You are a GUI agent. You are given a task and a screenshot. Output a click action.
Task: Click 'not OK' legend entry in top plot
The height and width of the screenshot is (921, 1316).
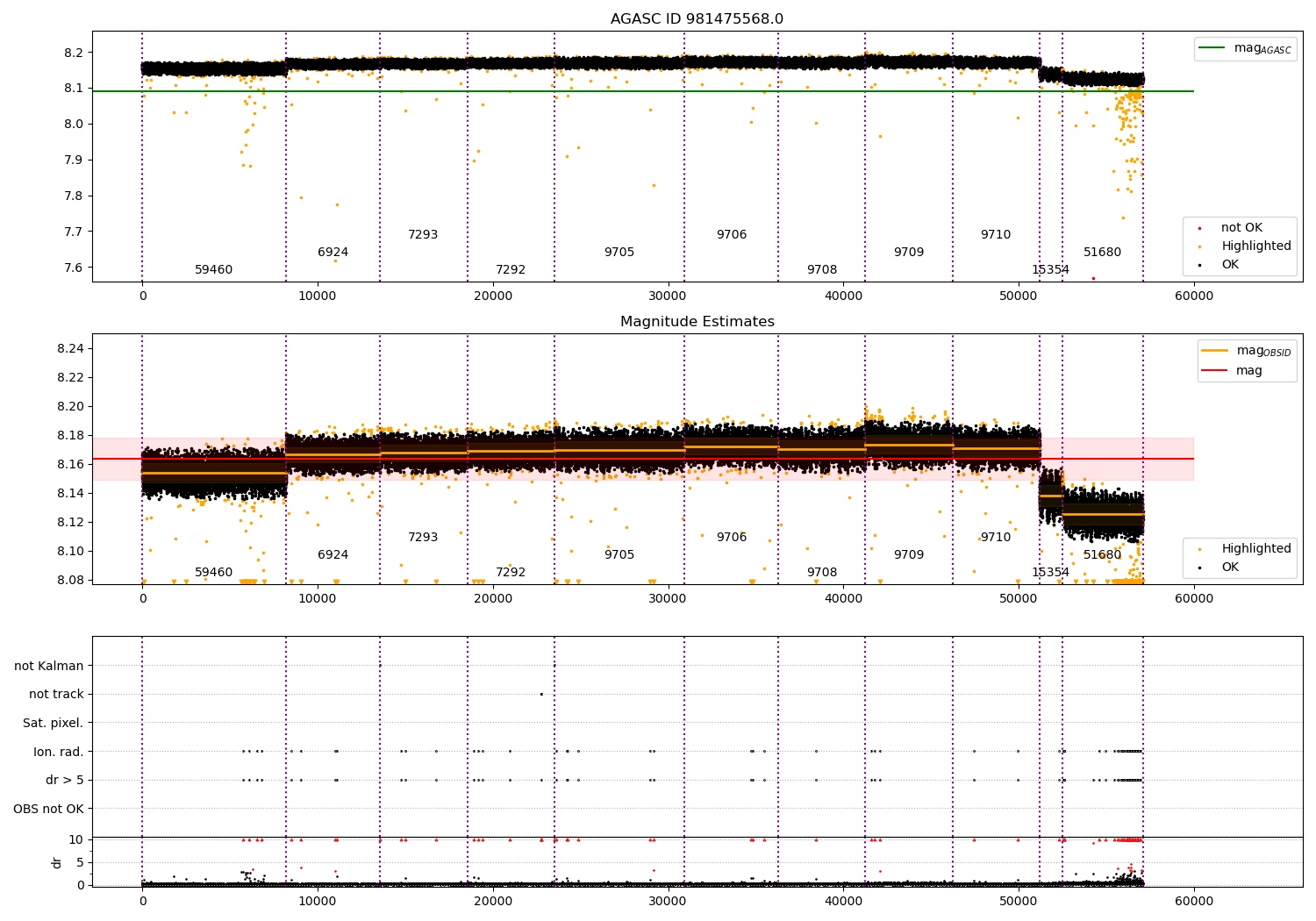(x=1233, y=228)
